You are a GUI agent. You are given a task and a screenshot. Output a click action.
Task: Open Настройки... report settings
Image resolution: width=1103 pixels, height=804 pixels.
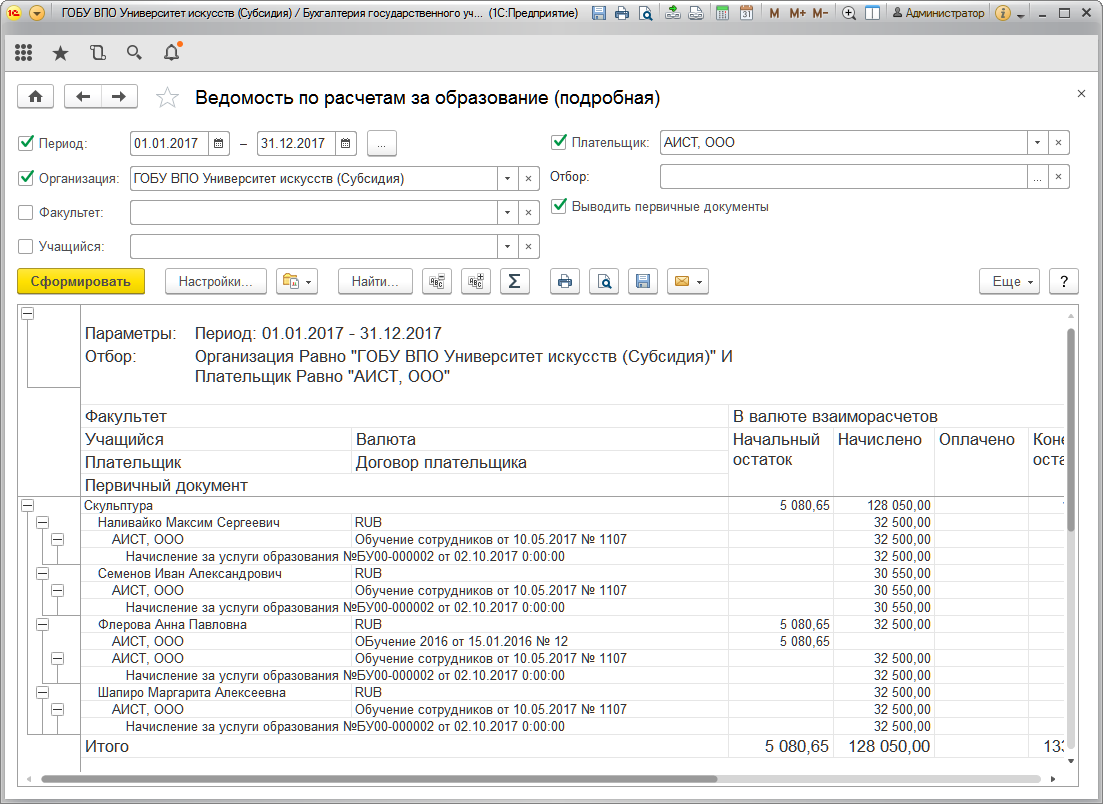(215, 281)
